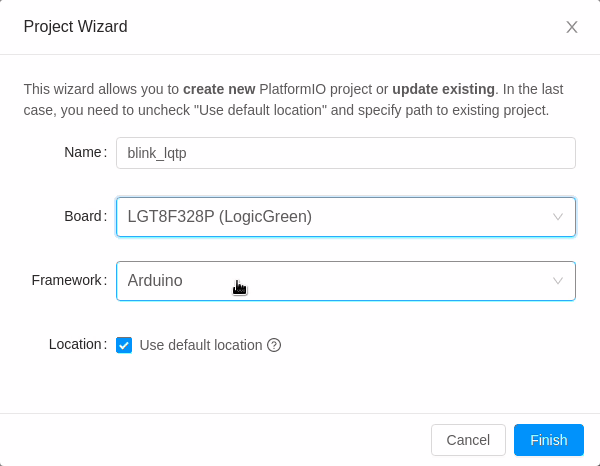Click the Name field label

(x=83, y=152)
